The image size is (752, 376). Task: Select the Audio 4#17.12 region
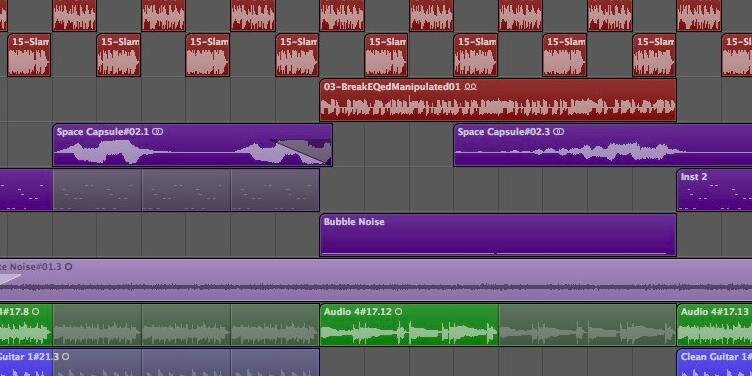pyautogui.click(x=409, y=325)
